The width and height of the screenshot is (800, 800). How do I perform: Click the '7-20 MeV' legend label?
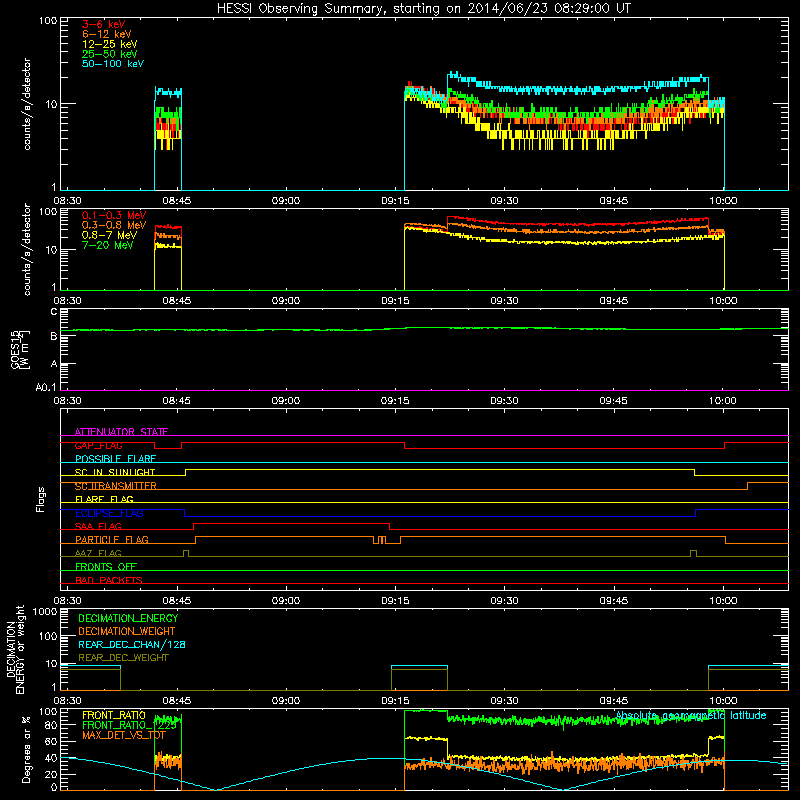click(107, 245)
